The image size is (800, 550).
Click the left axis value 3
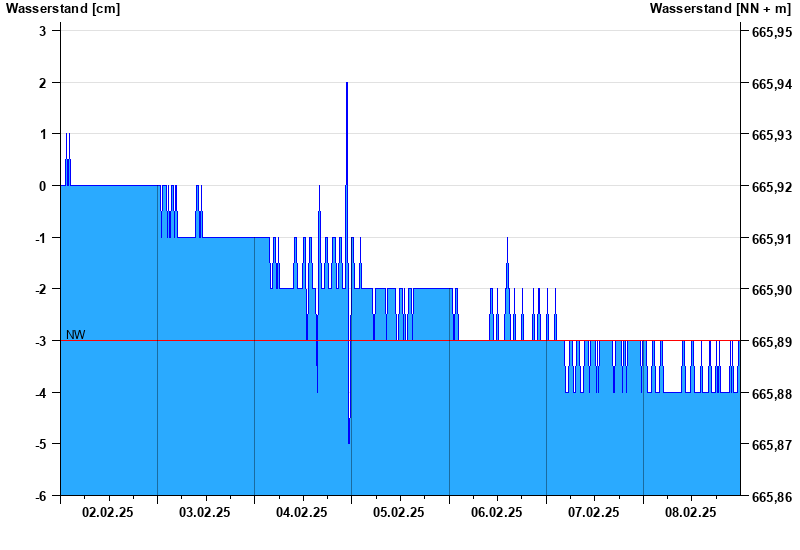click(x=42, y=31)
